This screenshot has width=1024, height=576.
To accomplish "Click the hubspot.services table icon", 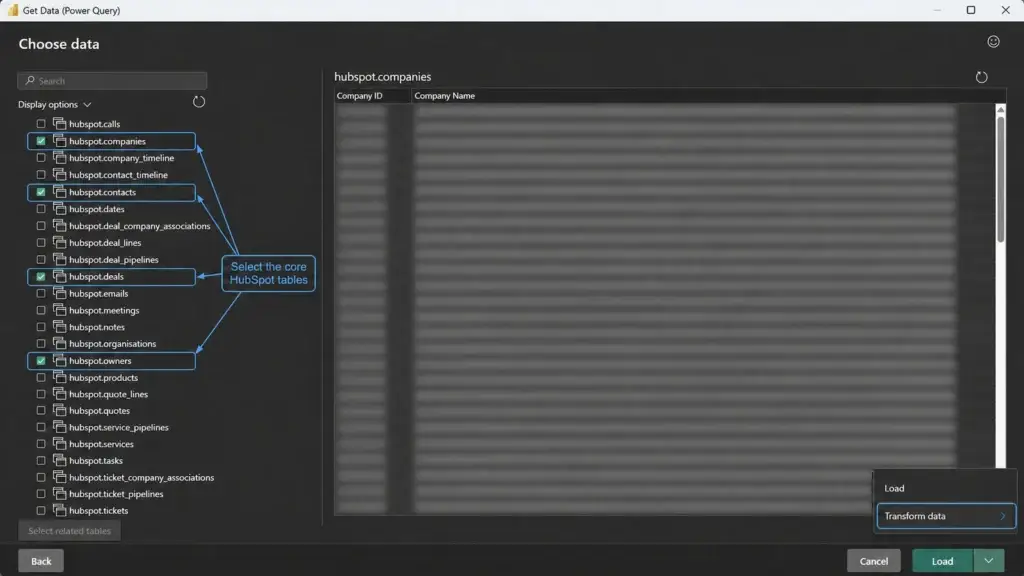I will click(59, 444).
